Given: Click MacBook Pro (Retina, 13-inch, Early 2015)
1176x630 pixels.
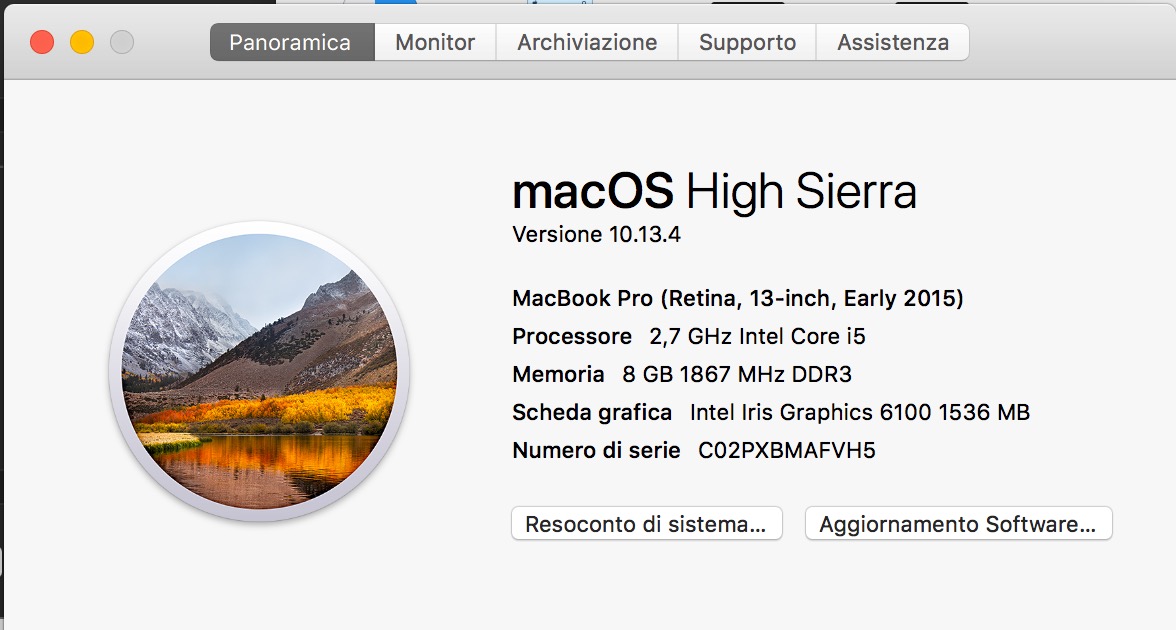Looking at the screenshot, I should [737, 298].
